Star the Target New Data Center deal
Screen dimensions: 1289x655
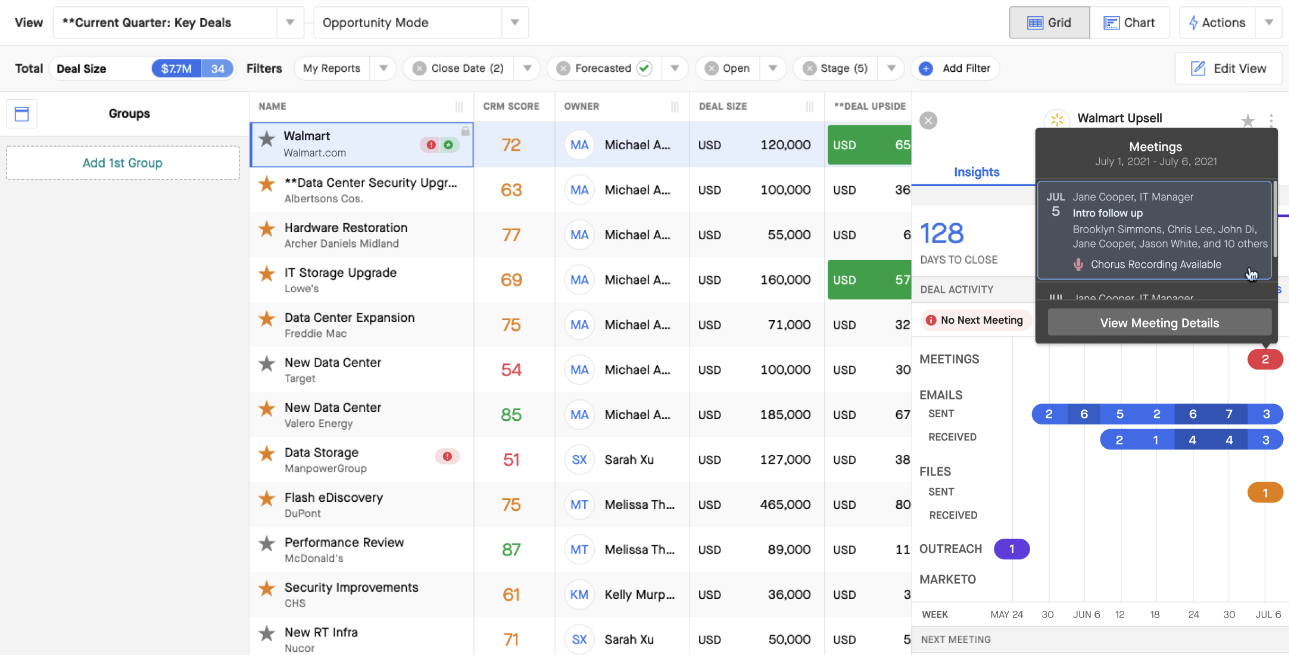coord(266,364)
